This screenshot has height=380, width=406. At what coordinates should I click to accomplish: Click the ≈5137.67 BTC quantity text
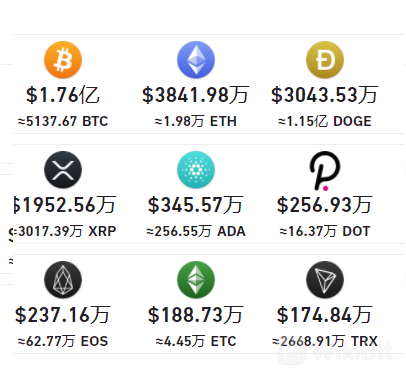pyautogui.click(x=63, y=121)
